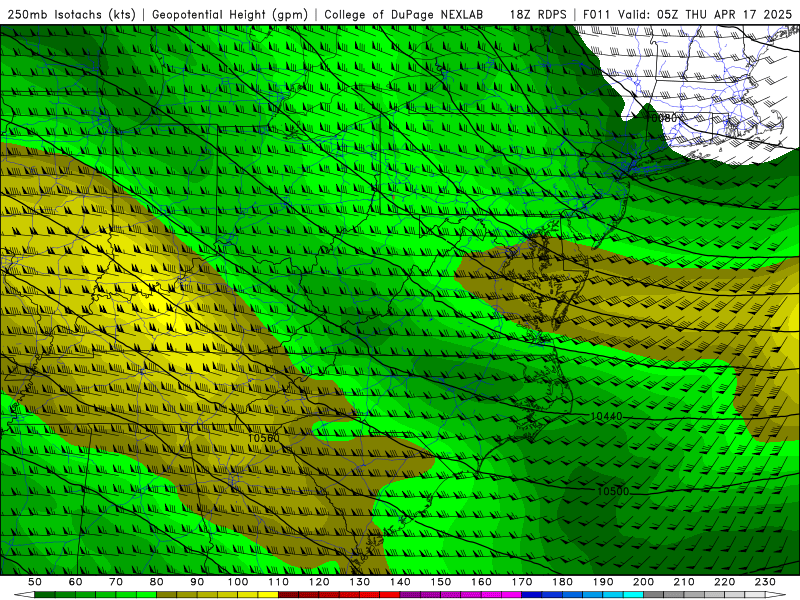Viewport: 800px width, 600px height.
Task: Click the 50 kt legend value
Action: pyautogui.click(x=35, y=582)
